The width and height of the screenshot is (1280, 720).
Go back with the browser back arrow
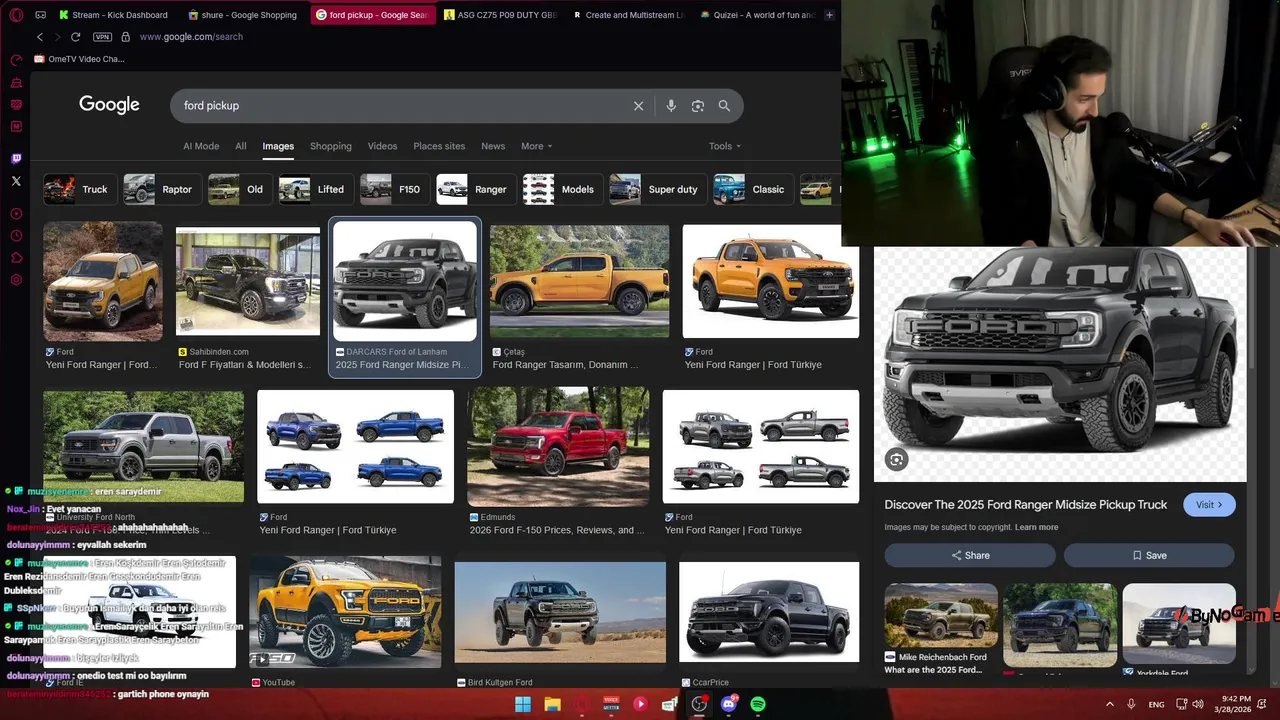40,37
